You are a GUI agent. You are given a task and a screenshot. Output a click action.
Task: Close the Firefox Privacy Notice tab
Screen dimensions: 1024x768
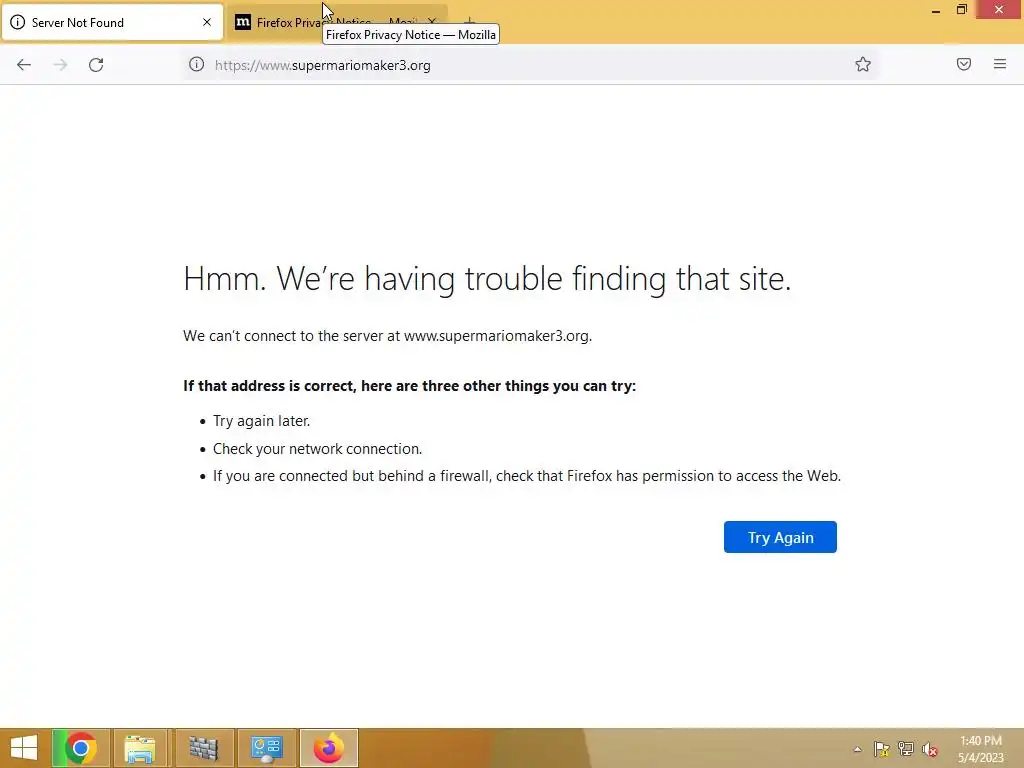[432, 22]
